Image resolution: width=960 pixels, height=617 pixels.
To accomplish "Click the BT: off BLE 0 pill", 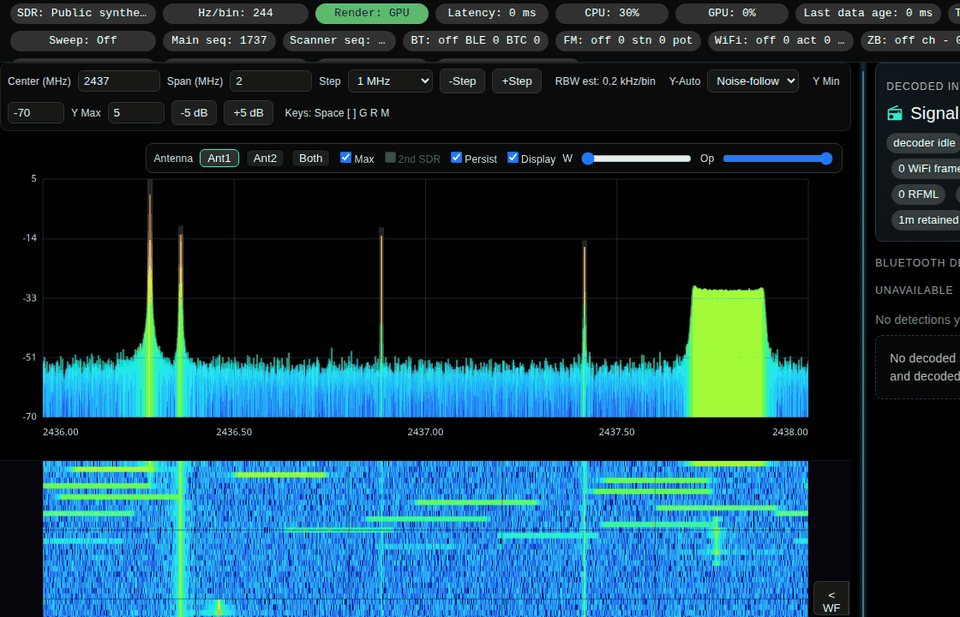I will (476, 40).
